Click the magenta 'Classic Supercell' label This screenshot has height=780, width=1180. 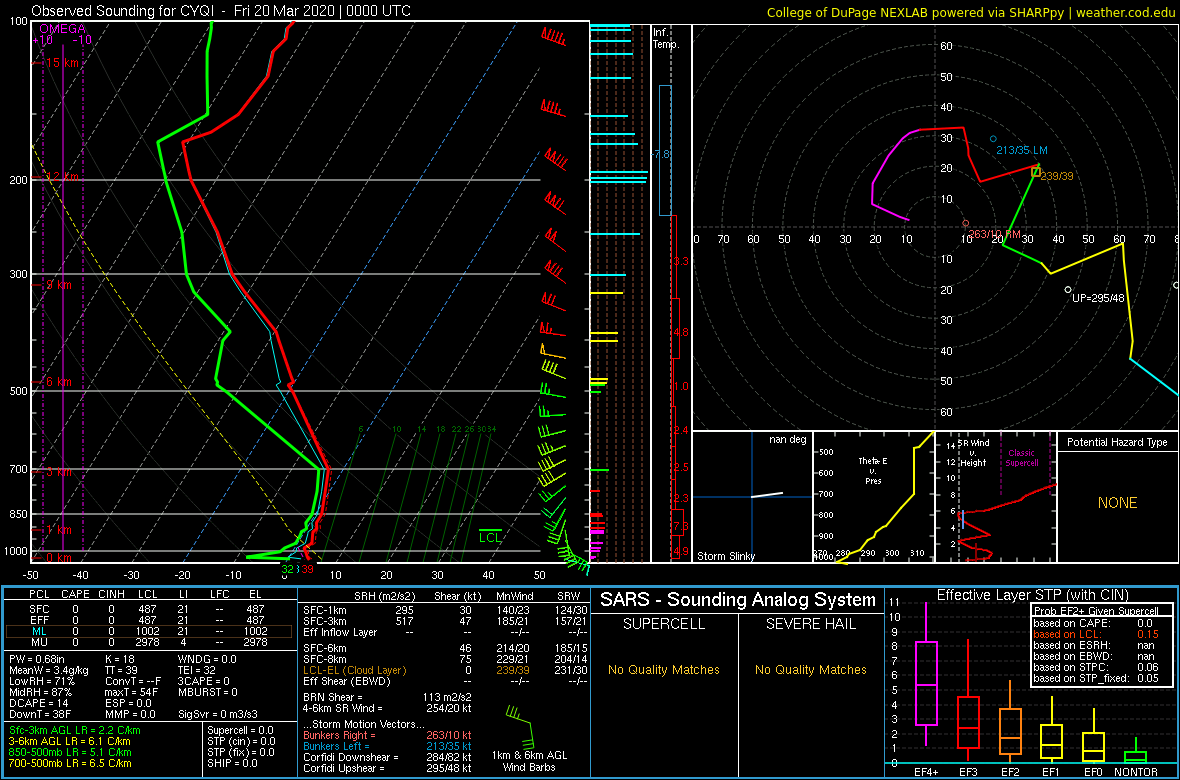1021,459
